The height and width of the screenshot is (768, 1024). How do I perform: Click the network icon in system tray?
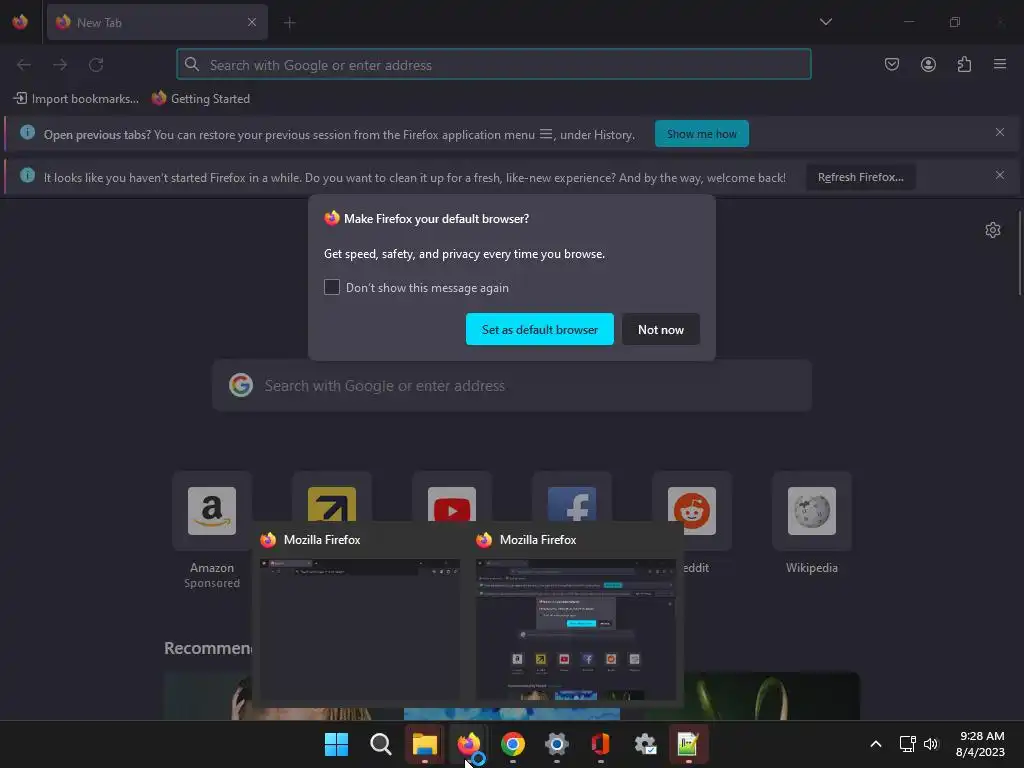point(907,744)
